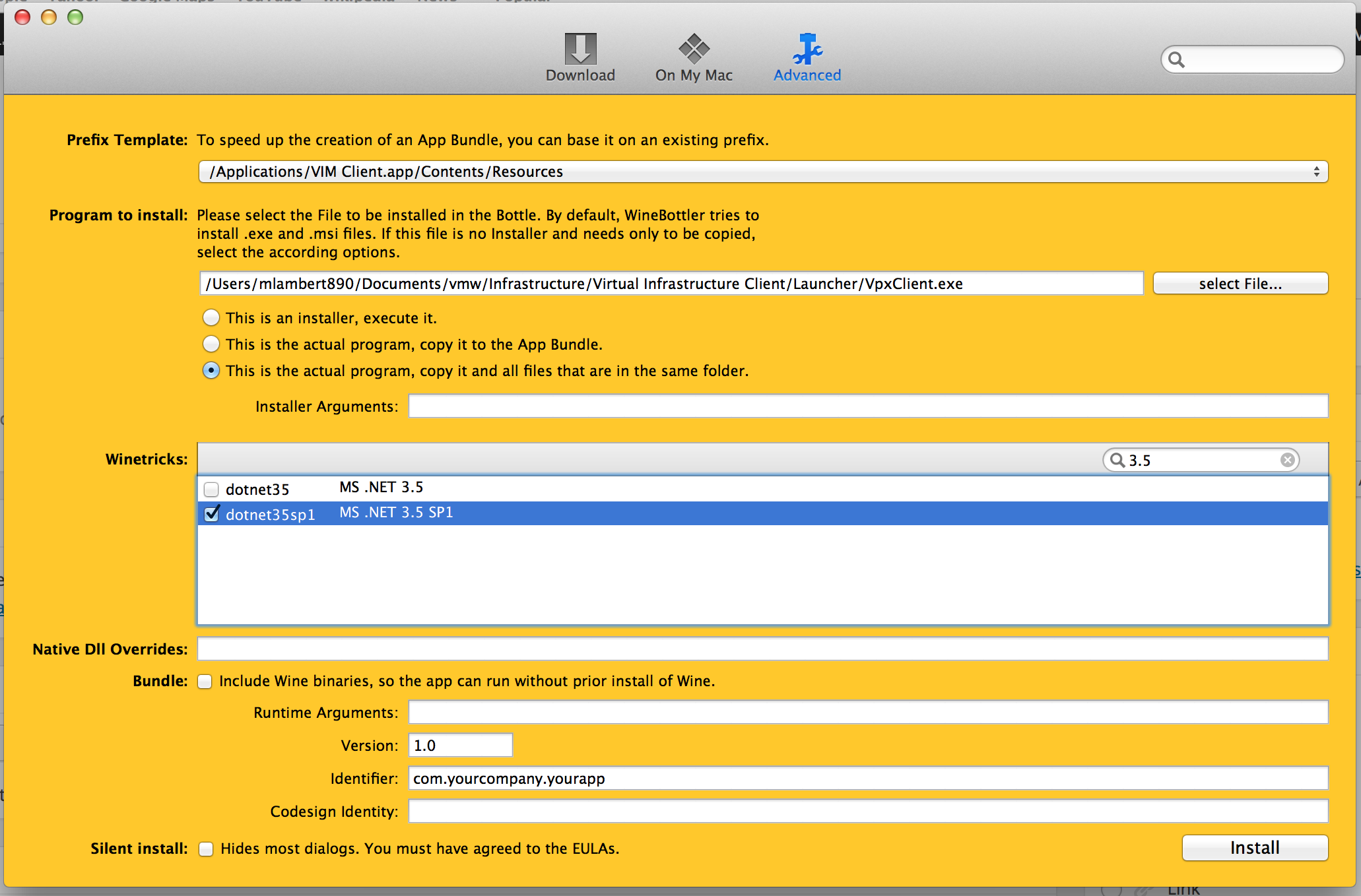Click the toolbar search magnifier icon
Viewport: 1361px width, 896px height.
point(1177,61)
